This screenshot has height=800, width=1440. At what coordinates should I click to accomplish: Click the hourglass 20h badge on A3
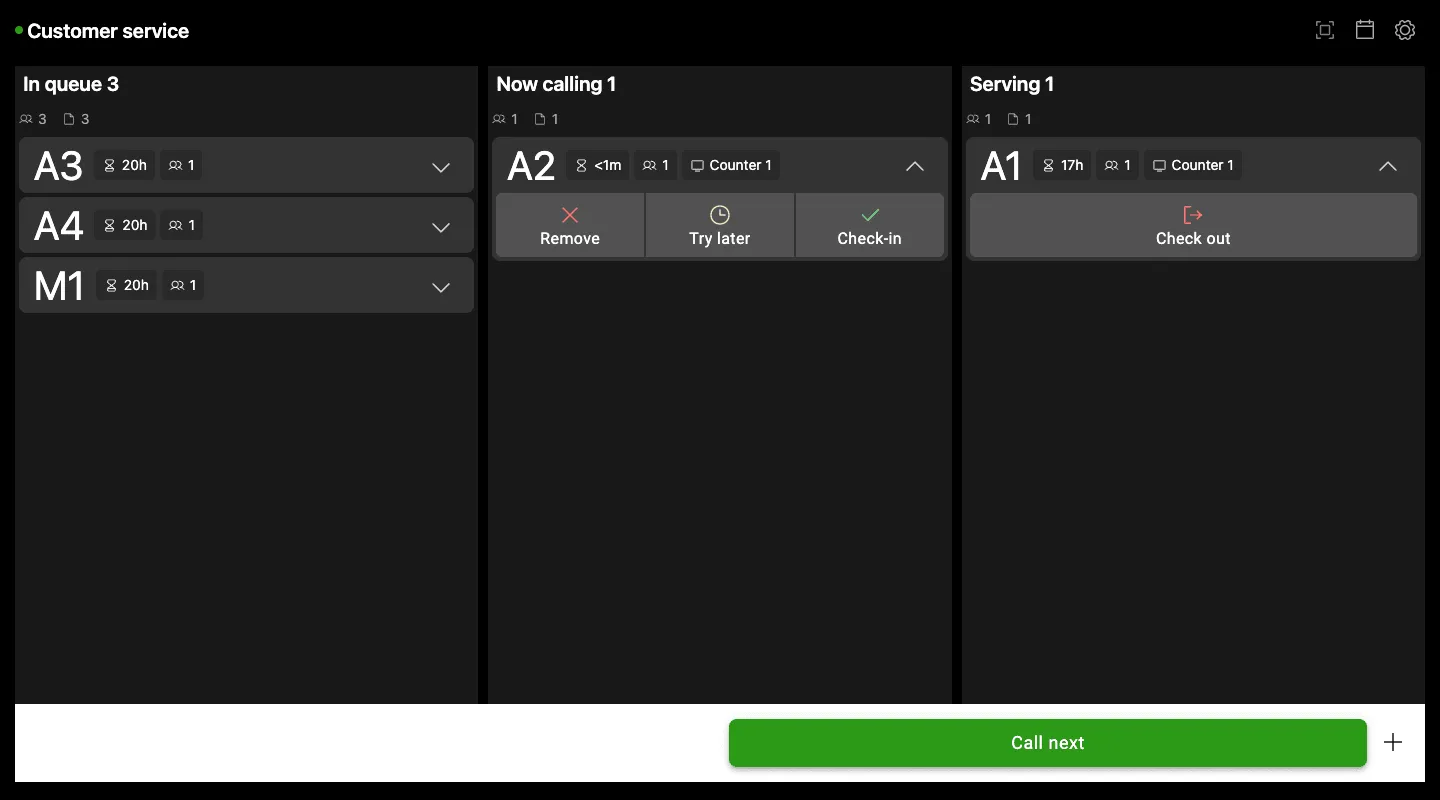[x=126, y=165]
